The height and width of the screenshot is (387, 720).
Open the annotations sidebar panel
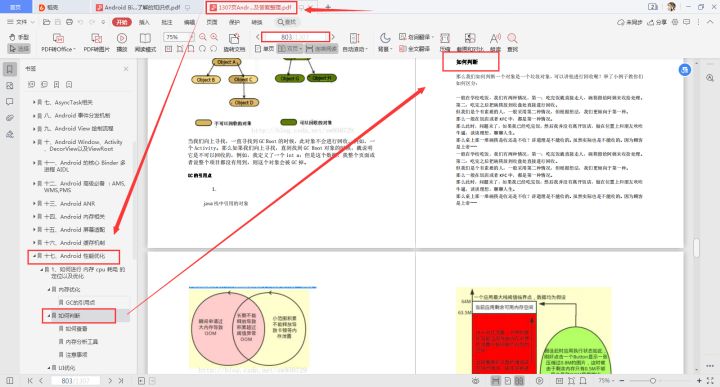tap(10, 102)
